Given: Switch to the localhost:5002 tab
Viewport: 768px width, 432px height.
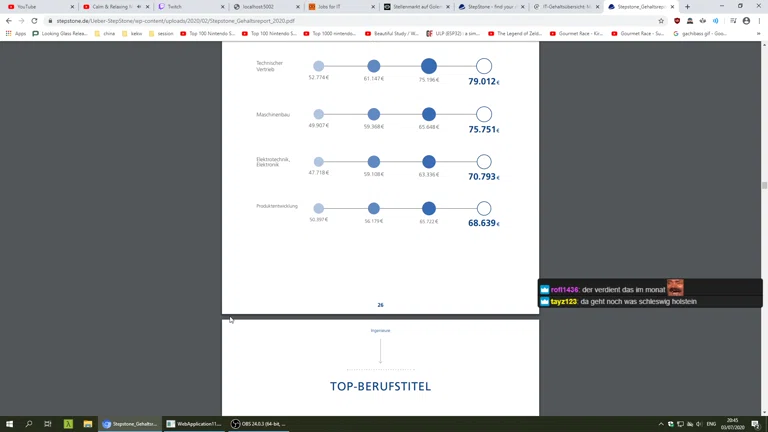Looking at the screenshot, I should [264, 7].
